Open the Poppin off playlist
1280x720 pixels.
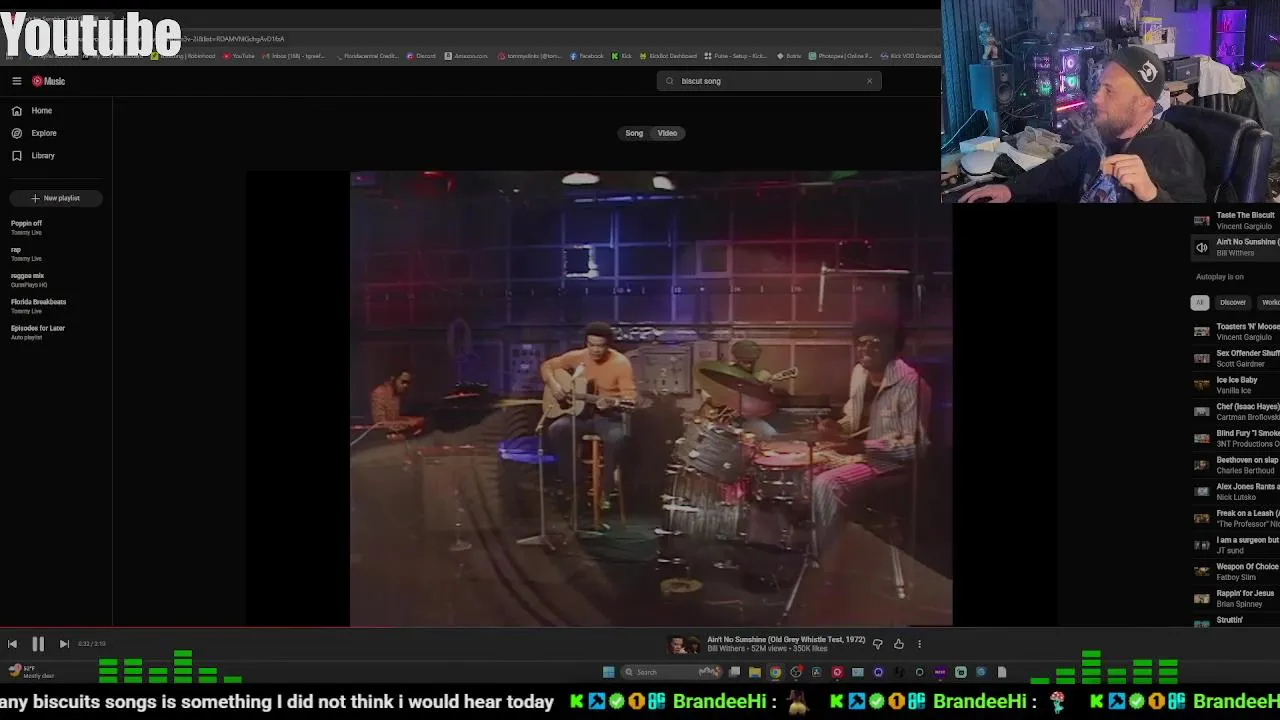[27, 227]
